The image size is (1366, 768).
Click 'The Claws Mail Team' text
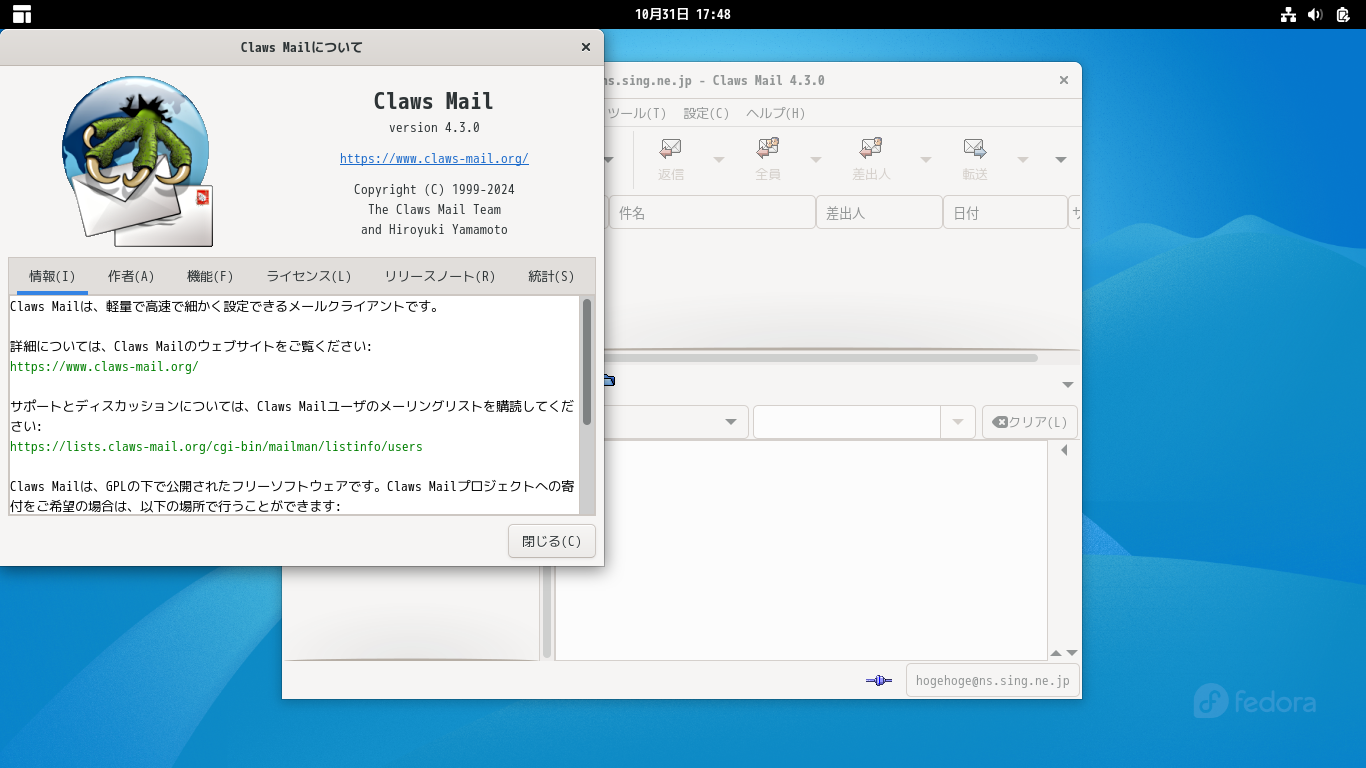coord(434,209)
